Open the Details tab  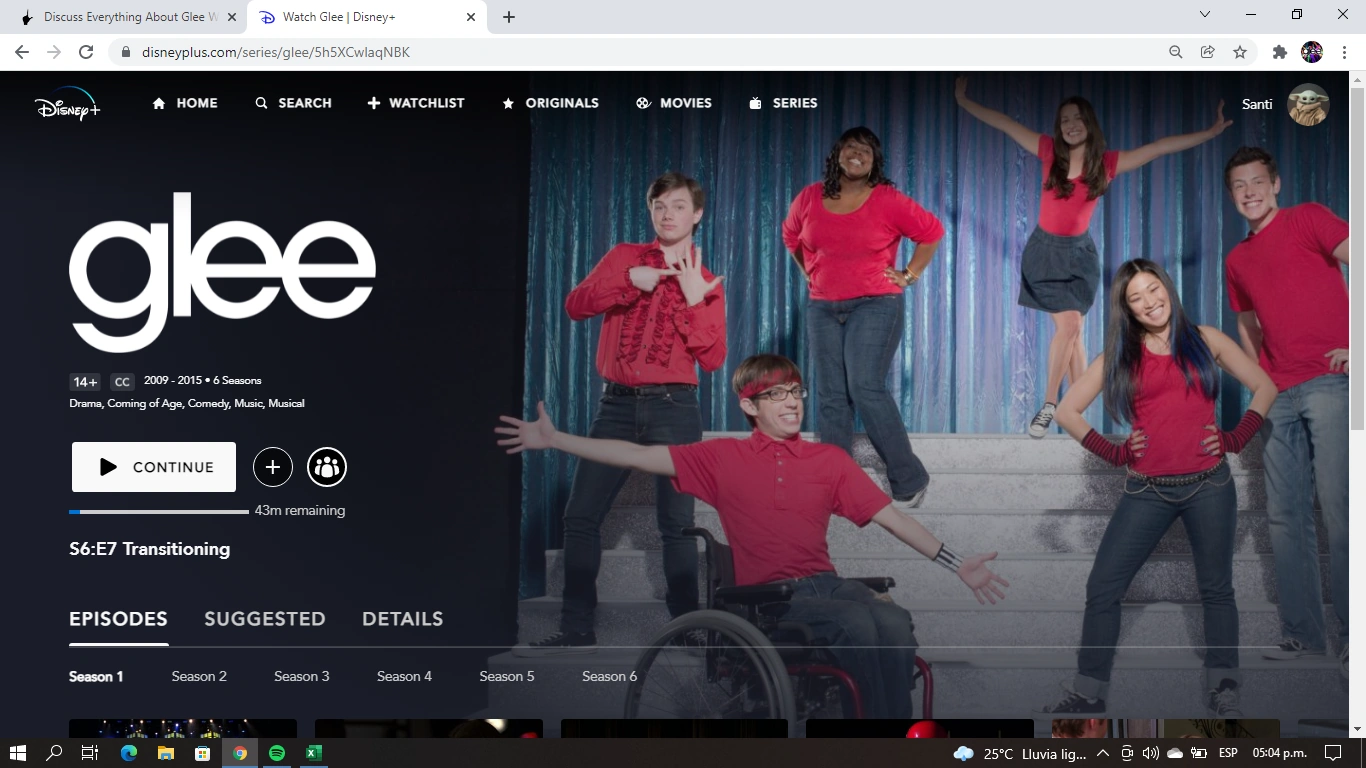[402, 618]
